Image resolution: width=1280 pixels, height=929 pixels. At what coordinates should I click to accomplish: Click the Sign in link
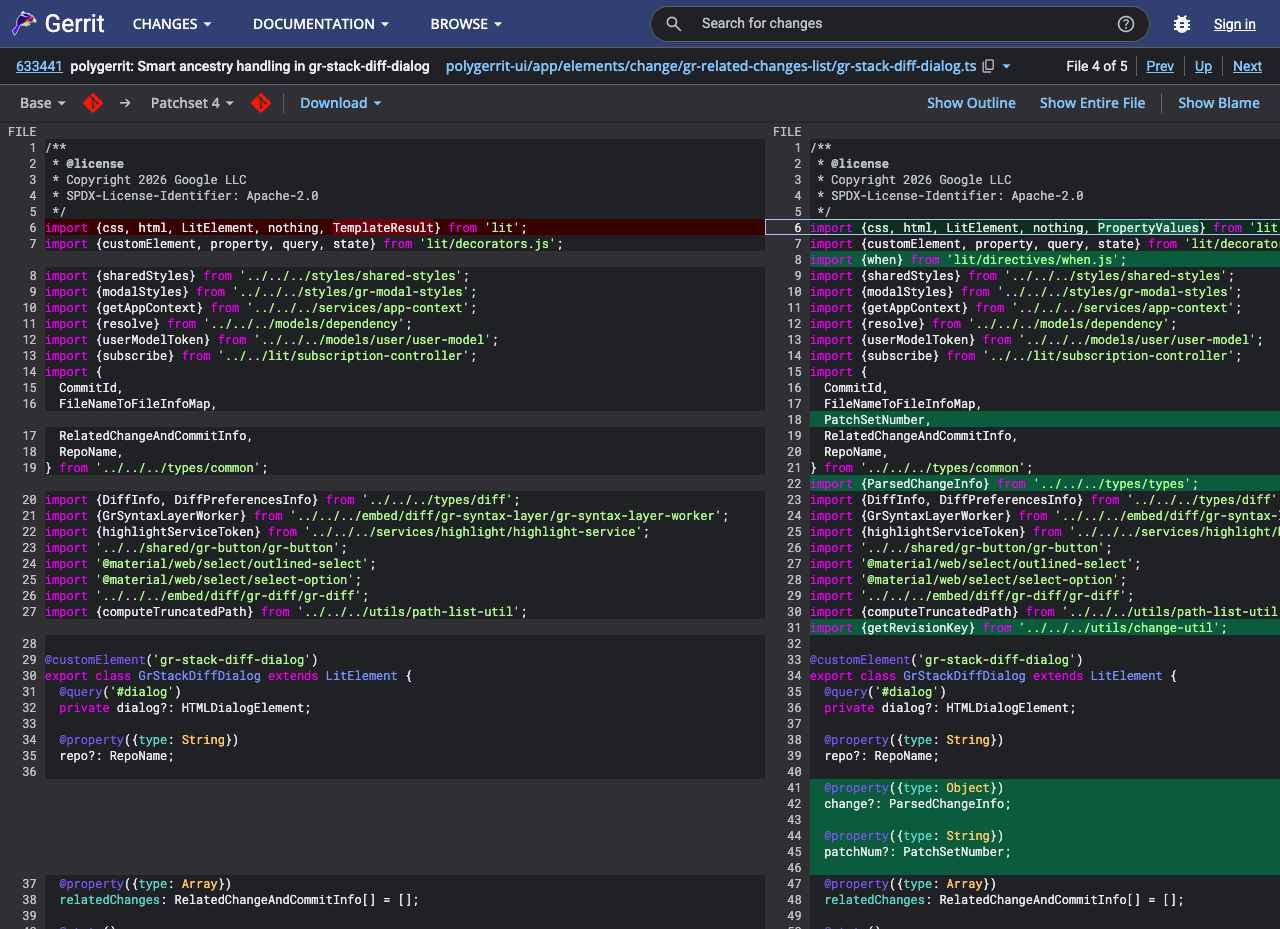tap(1235, 24)
